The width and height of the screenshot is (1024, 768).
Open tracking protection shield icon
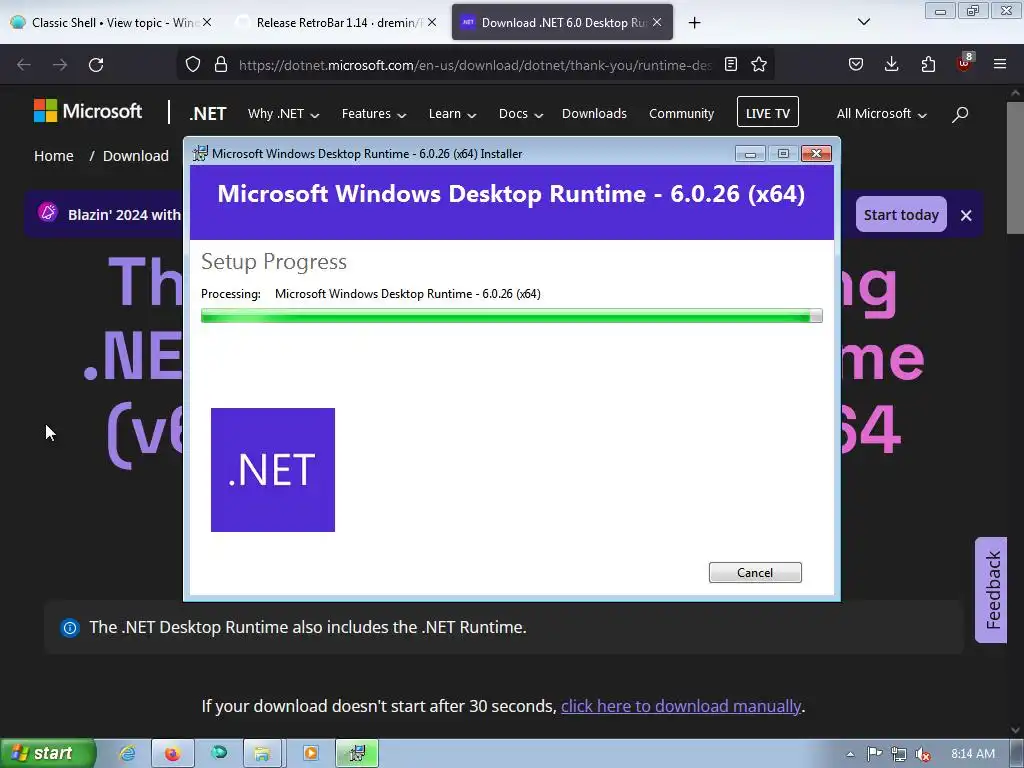coord(193,64)
